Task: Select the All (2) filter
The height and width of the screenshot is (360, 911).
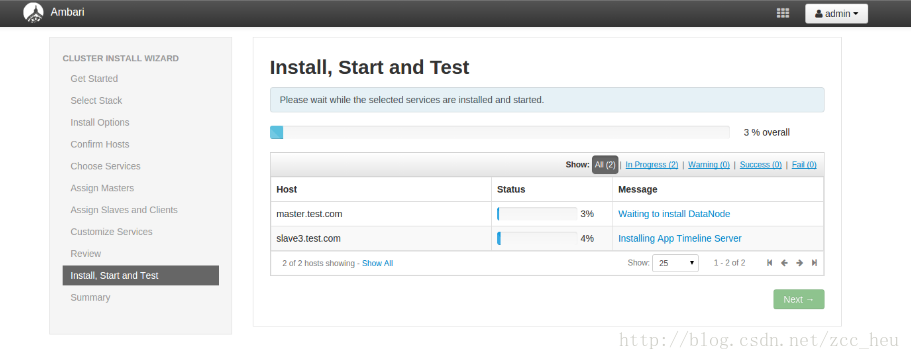Action: pyautogui.click(x=605, y=165)
